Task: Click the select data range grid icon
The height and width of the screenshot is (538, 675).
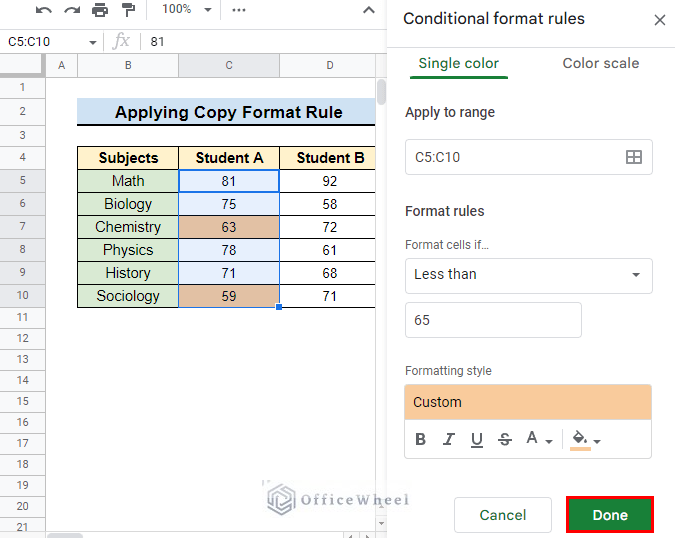Action: click(633, 157)
